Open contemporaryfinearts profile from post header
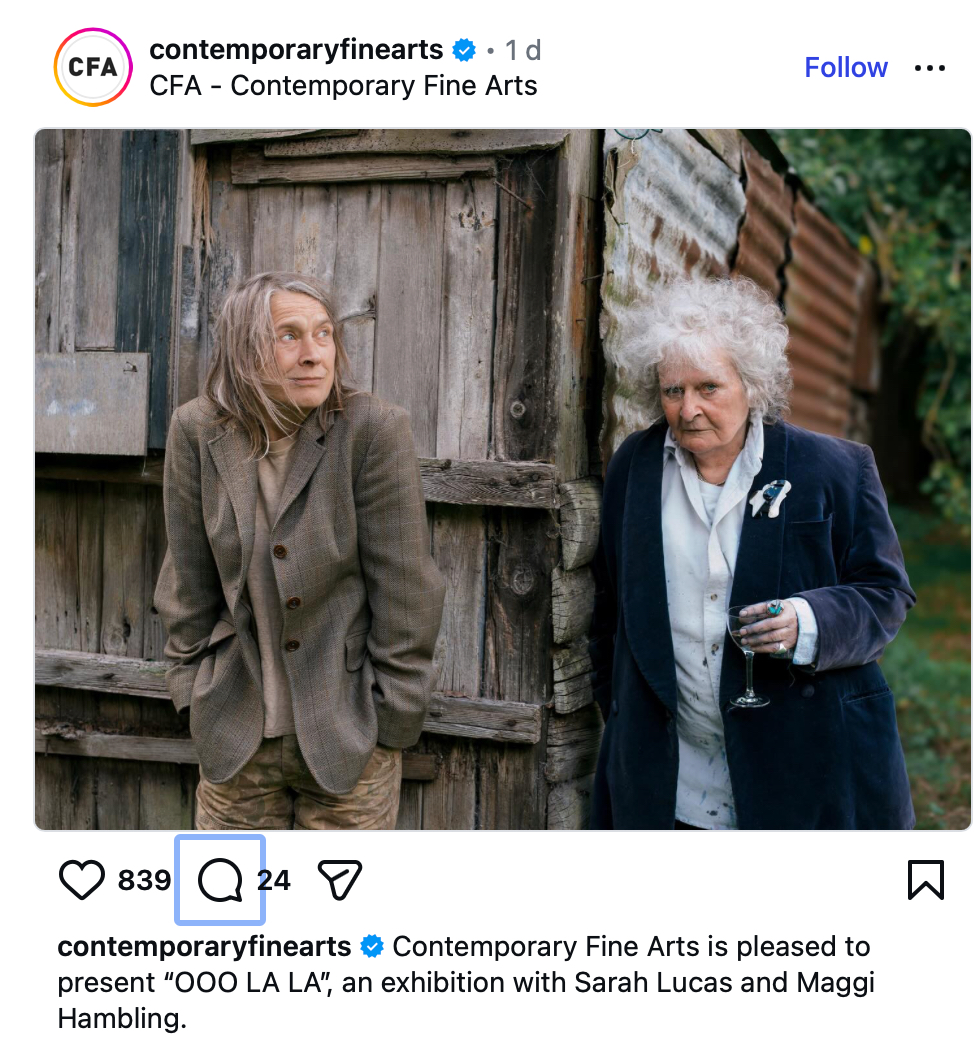Viewport: 974px width, 1048px height. (x=296, y=50)
